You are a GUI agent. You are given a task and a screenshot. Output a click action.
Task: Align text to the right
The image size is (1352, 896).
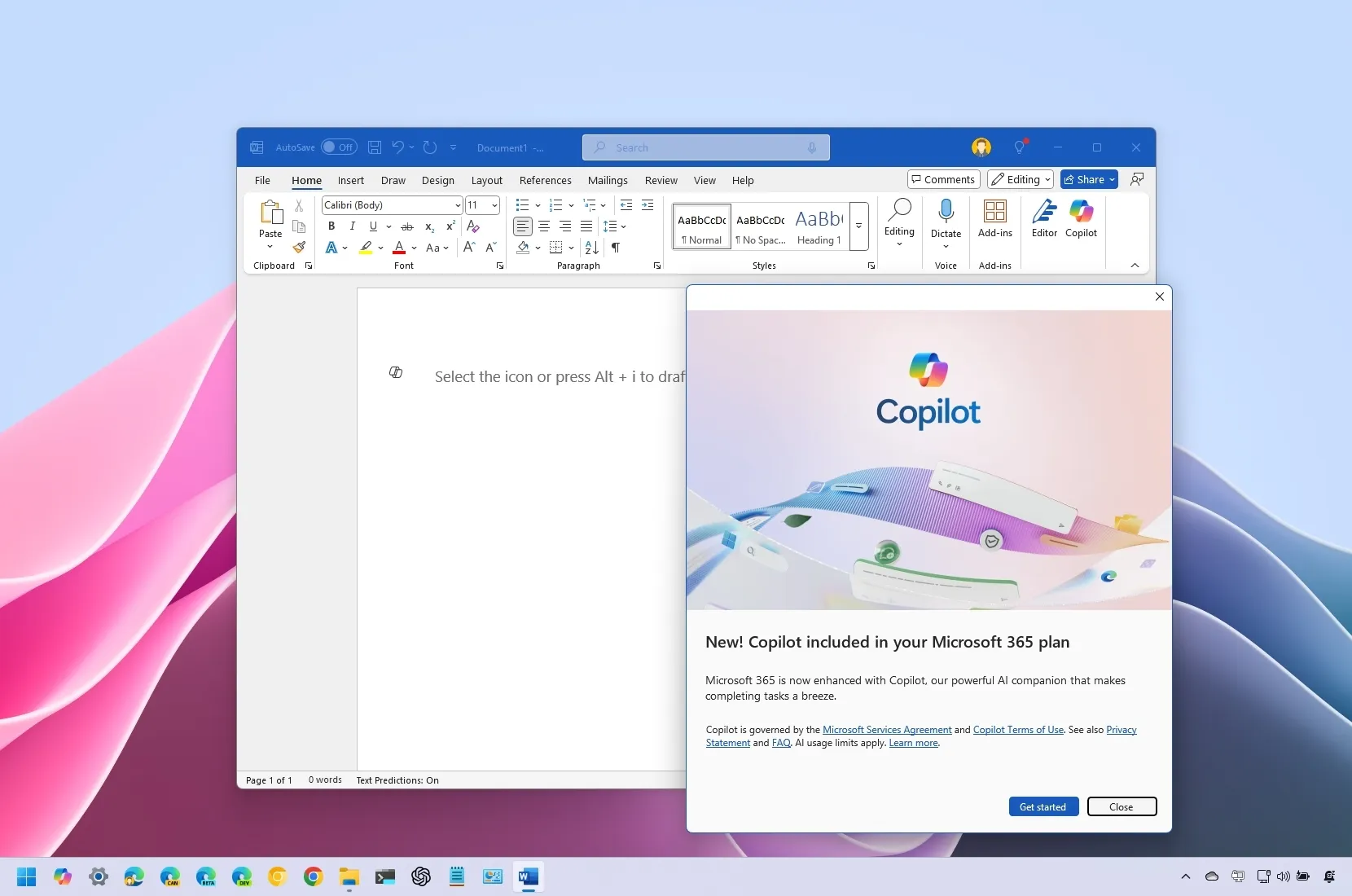565,226
